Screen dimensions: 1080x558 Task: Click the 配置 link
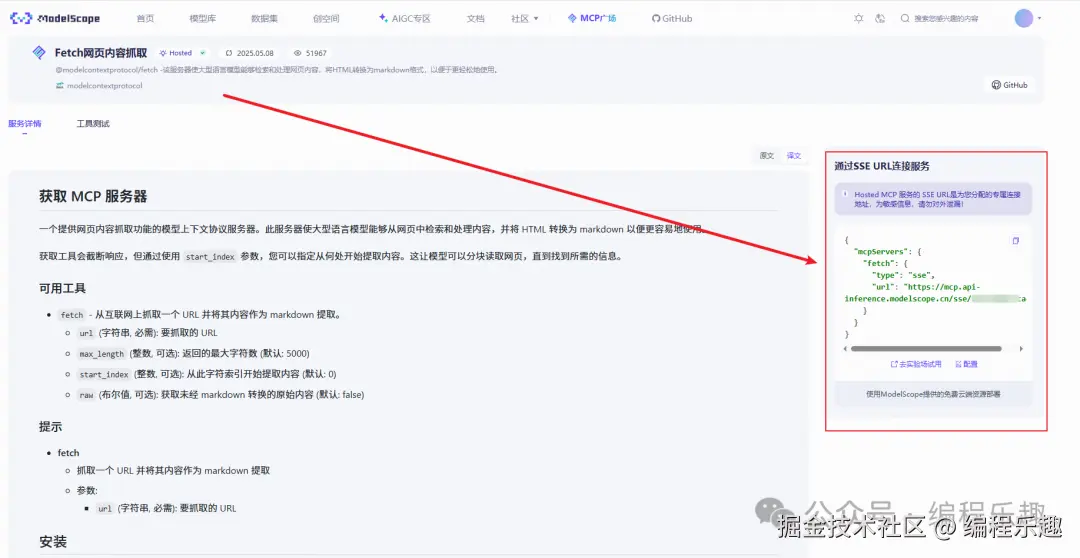pyautogui.click(x=966, y=364)
